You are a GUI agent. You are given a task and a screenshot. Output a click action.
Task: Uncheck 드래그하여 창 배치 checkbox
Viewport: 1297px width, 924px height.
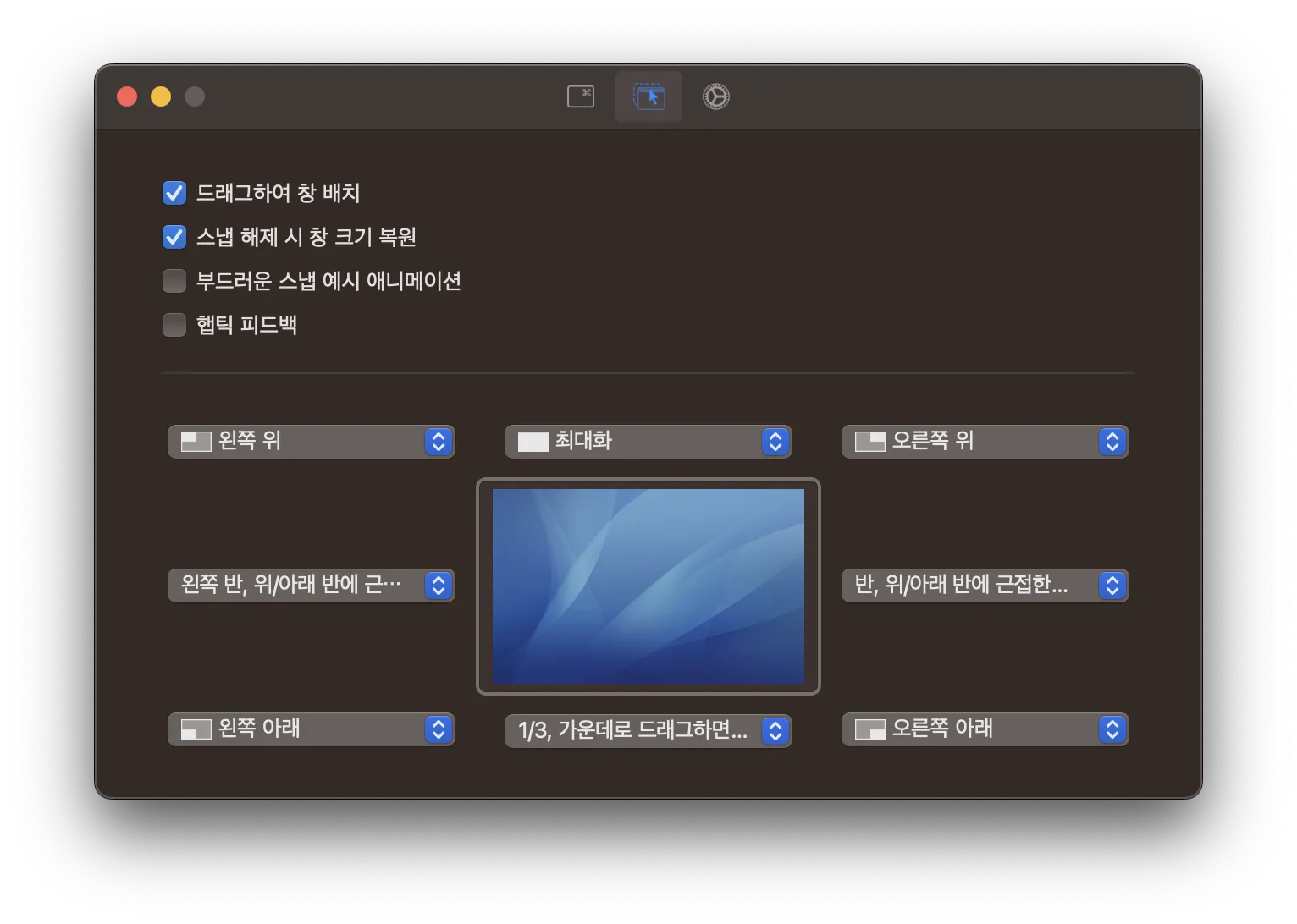(x=174, y=193)
